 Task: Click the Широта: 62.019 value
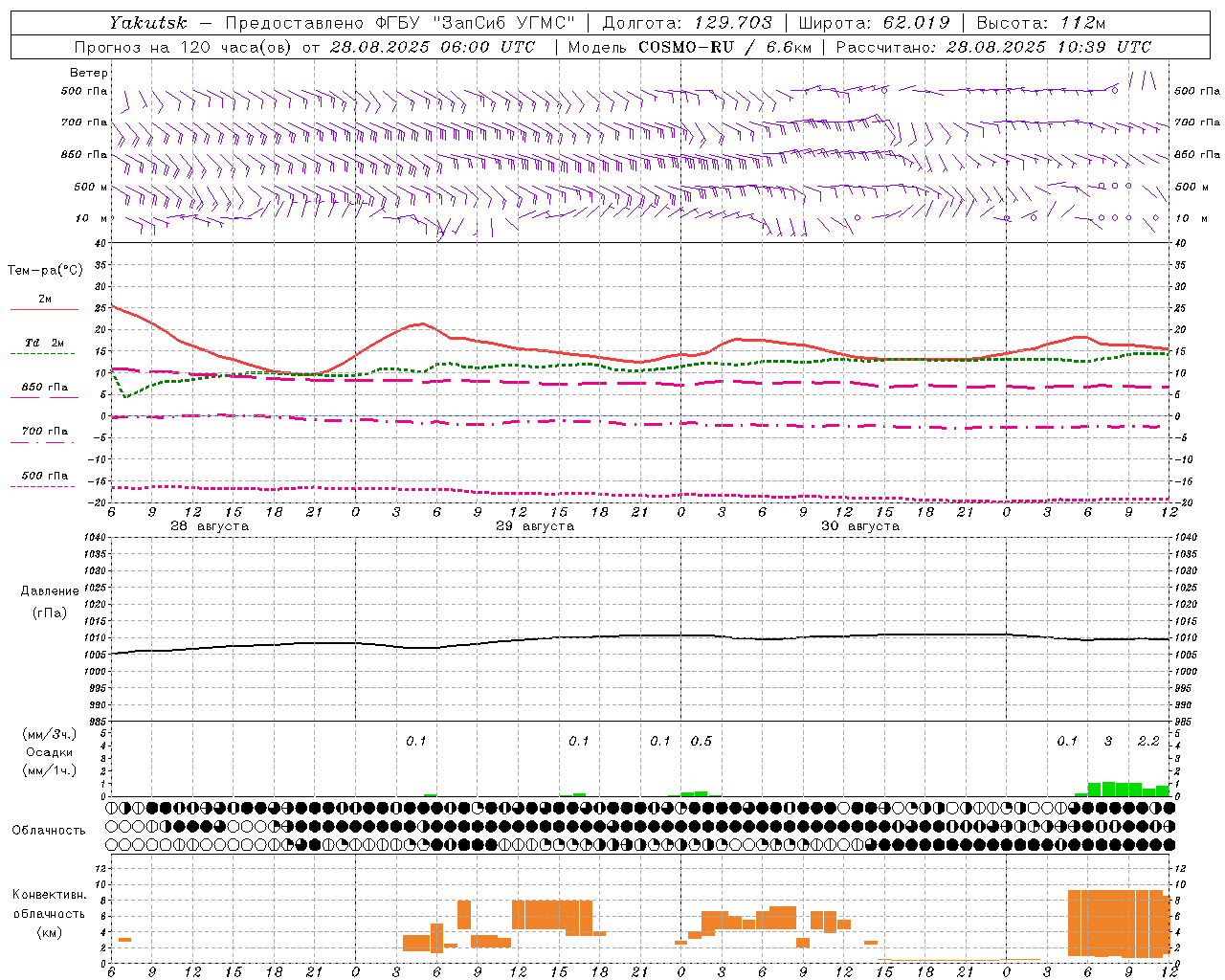pos(875,23)
